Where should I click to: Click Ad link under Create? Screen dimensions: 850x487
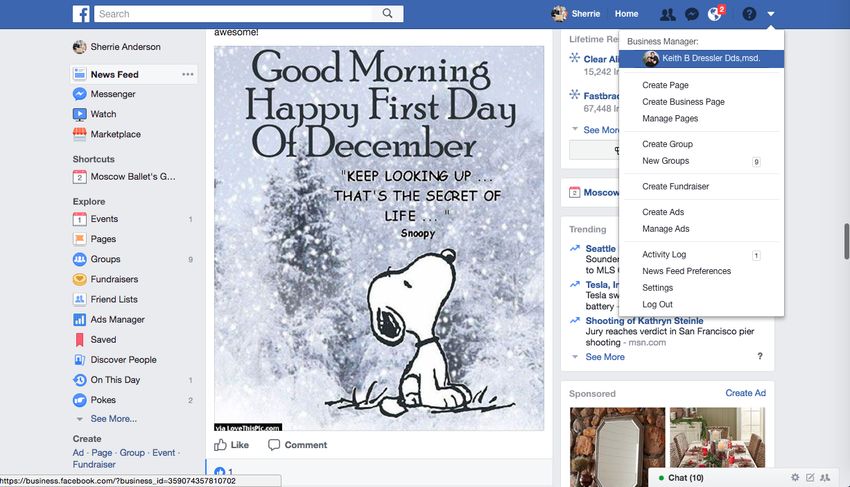[78, 452]
